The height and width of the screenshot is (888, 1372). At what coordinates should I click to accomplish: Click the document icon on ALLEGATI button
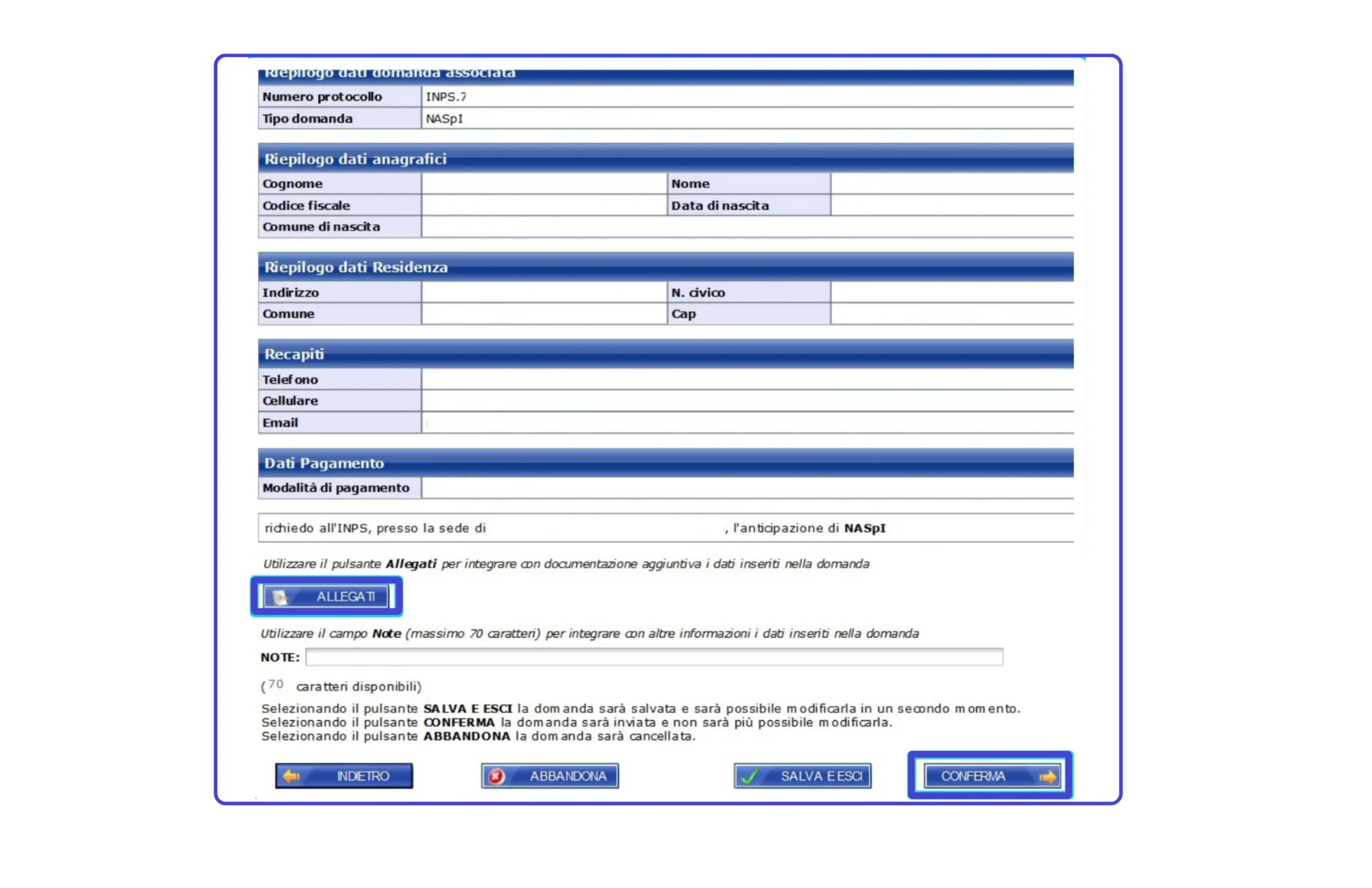(280, 597)
